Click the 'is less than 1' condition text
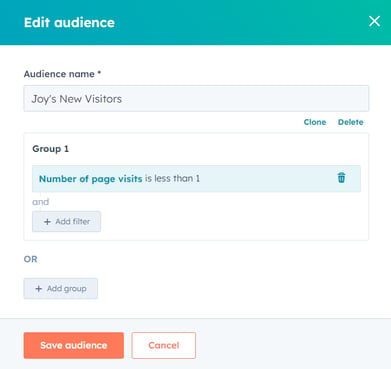This screenshot has width=391, height=369. [x=172, y=178]
